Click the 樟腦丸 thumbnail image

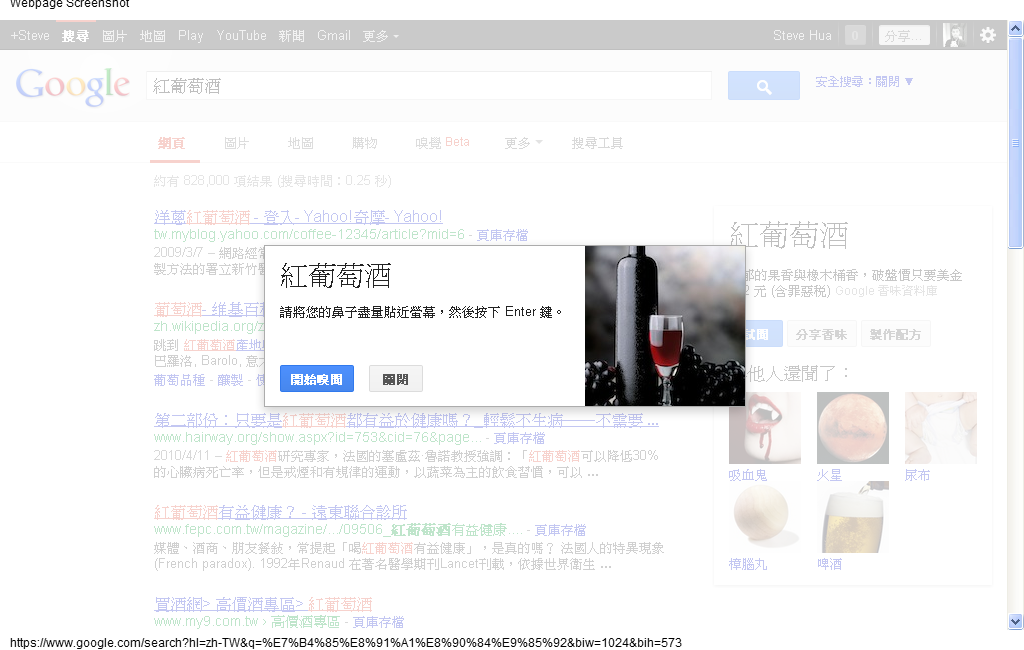[x=765, y=517]
